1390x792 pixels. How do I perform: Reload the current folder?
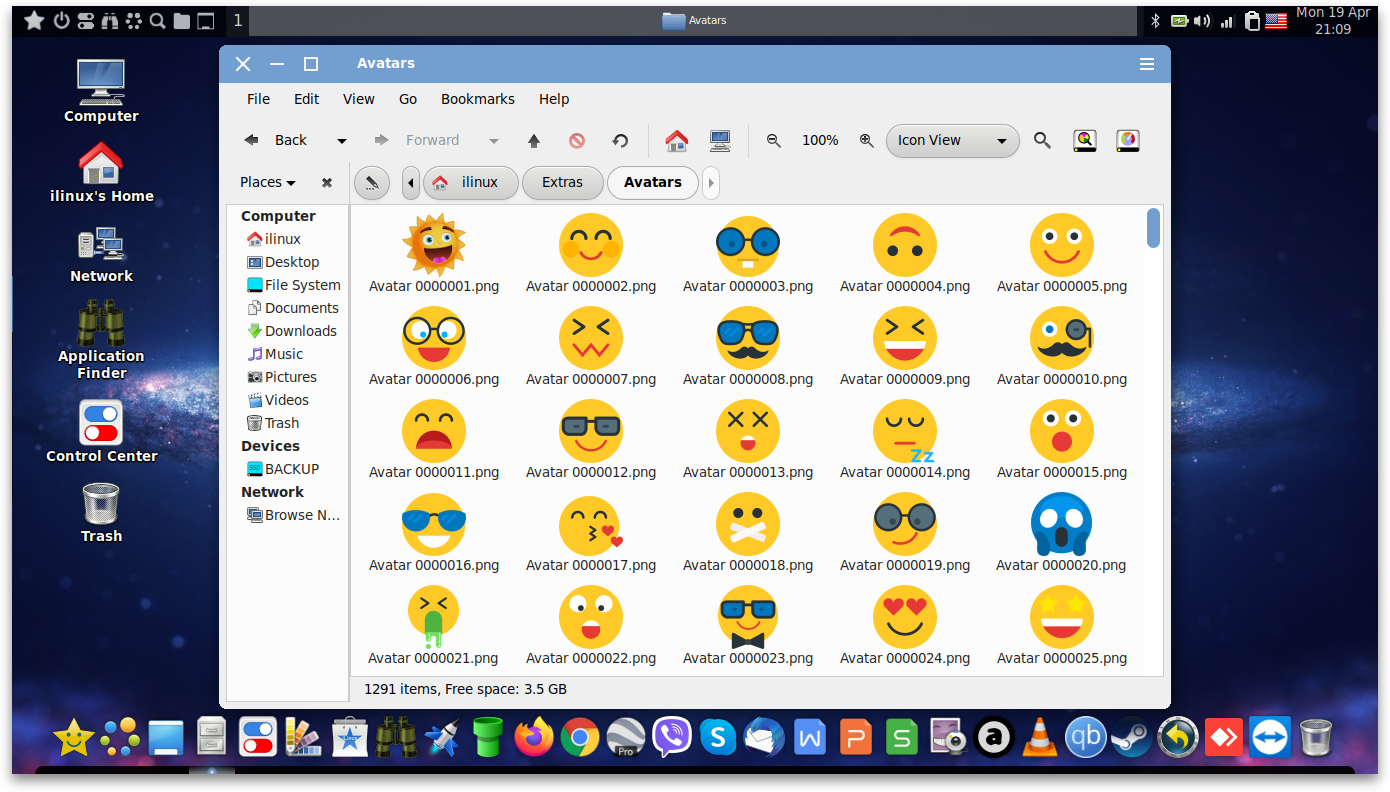(x=620, y=141)
